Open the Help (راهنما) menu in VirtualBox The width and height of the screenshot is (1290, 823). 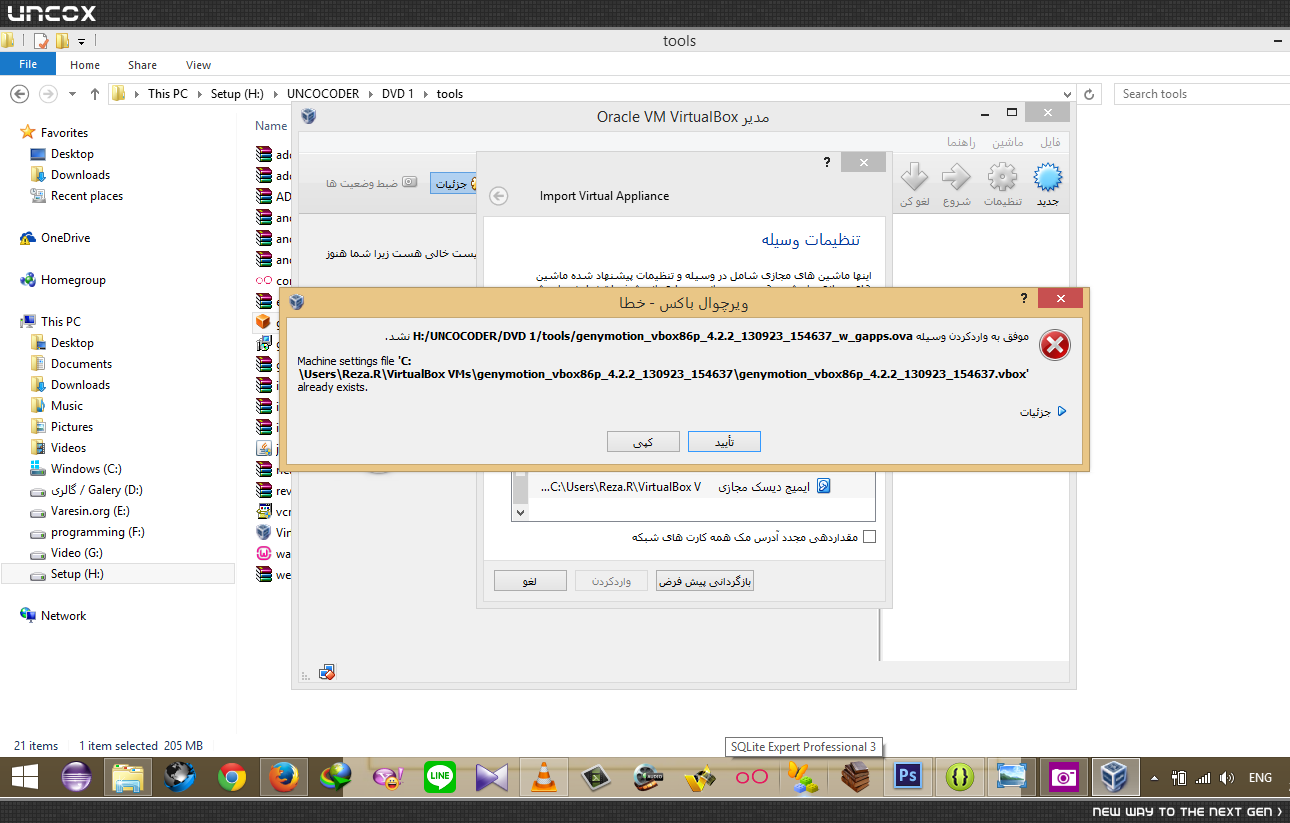click(x=963, y=142)
